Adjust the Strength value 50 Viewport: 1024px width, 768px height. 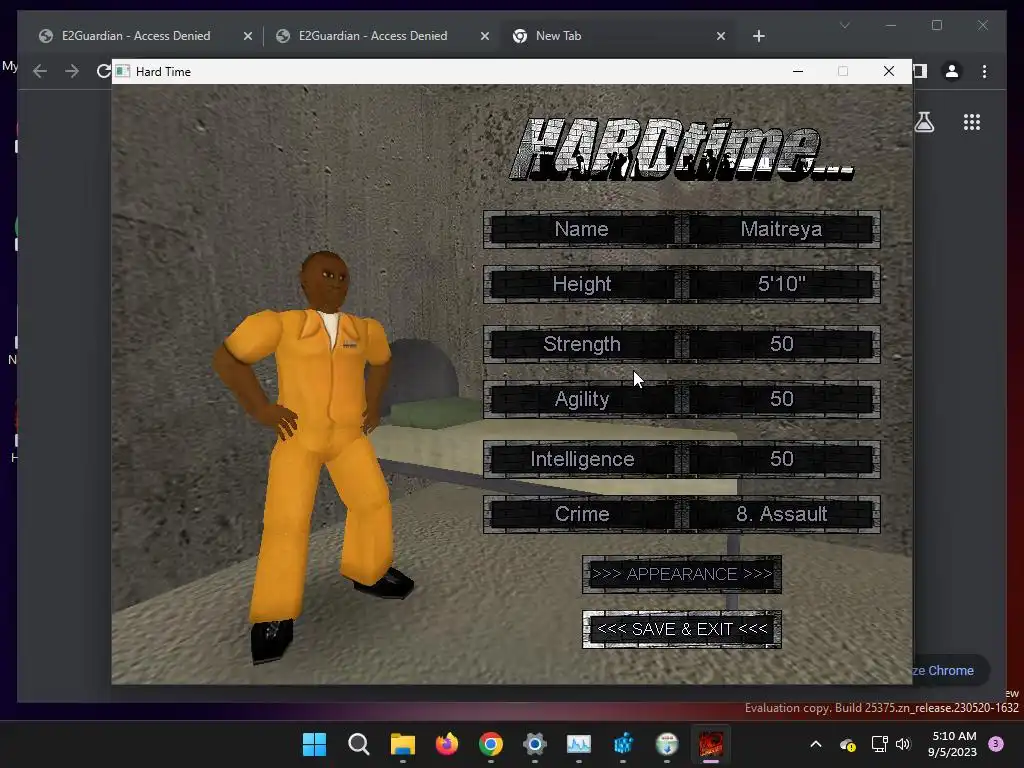[781, 344]
